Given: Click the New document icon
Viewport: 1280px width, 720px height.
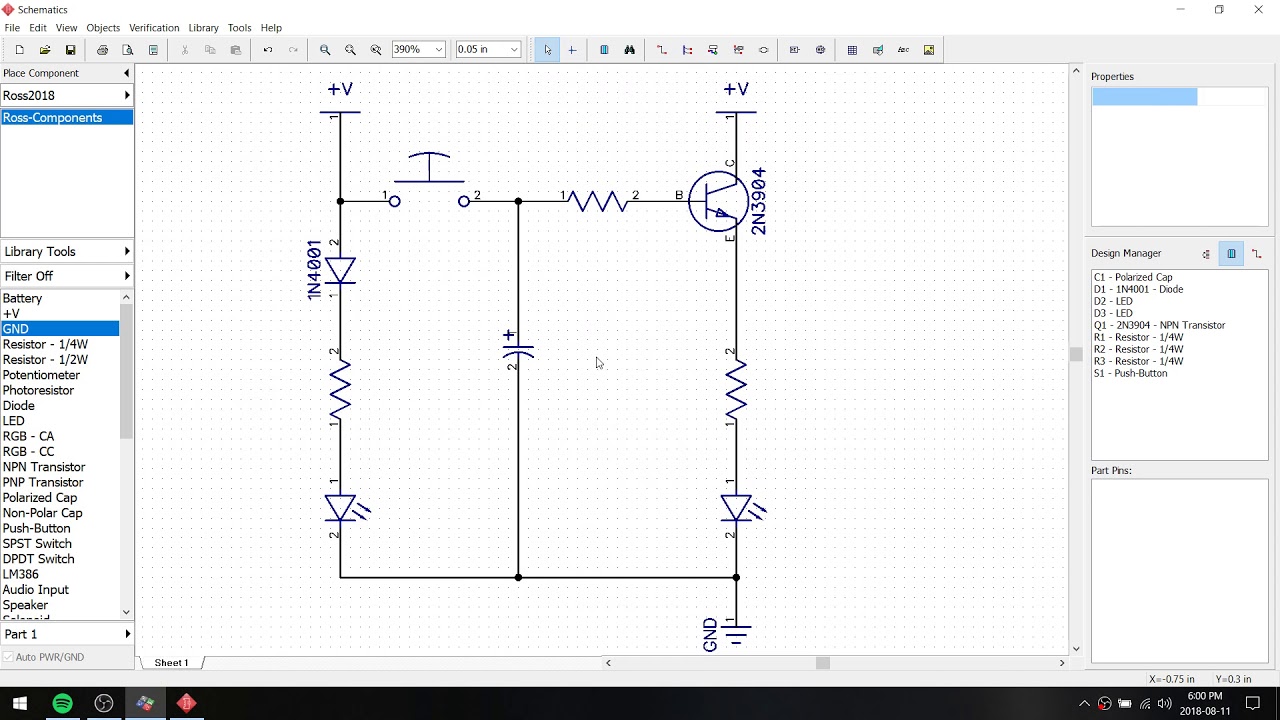Looking at the screenshot, I should click(19, 50).
